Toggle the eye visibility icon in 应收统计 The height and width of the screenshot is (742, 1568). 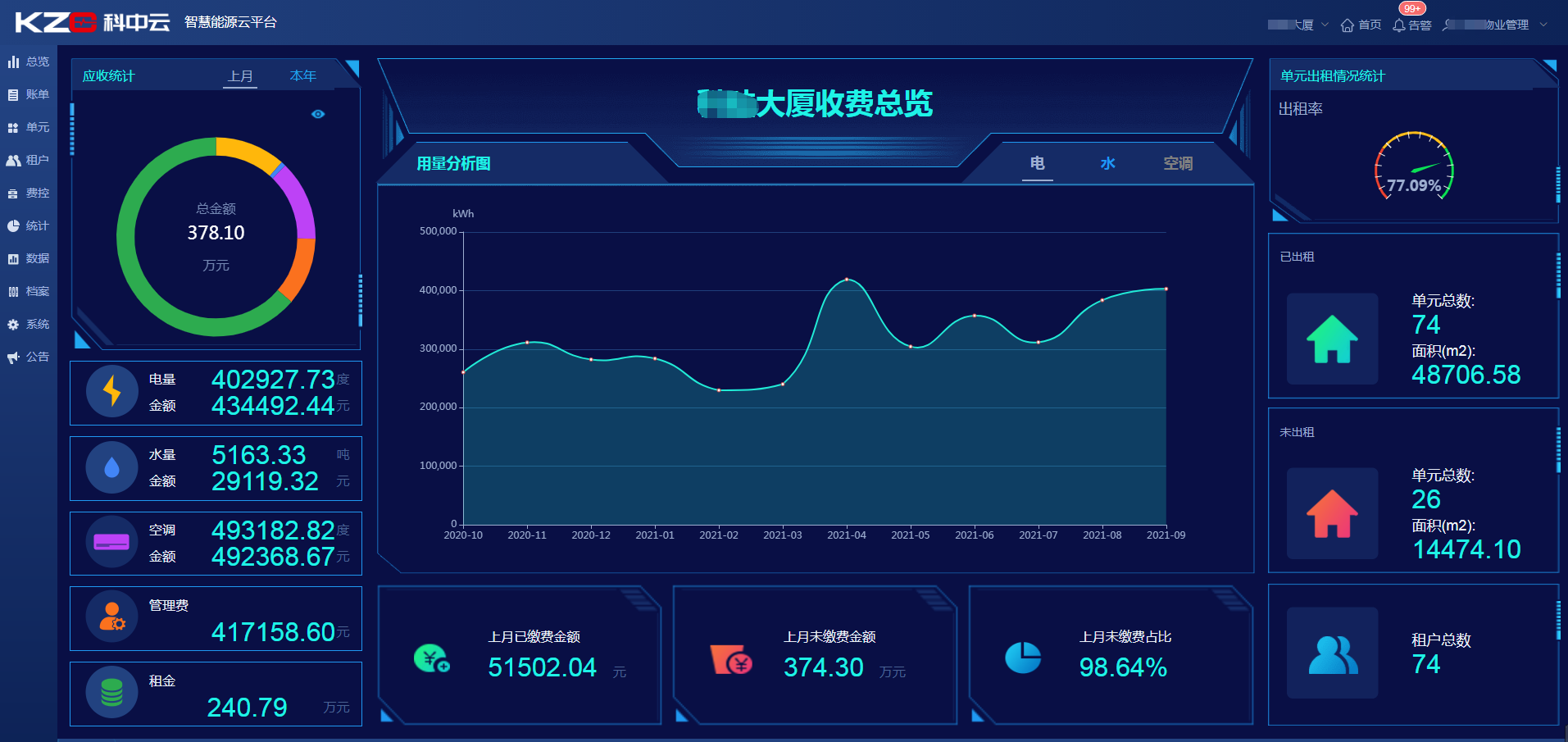pyautogui.click(x=318, y=114)
